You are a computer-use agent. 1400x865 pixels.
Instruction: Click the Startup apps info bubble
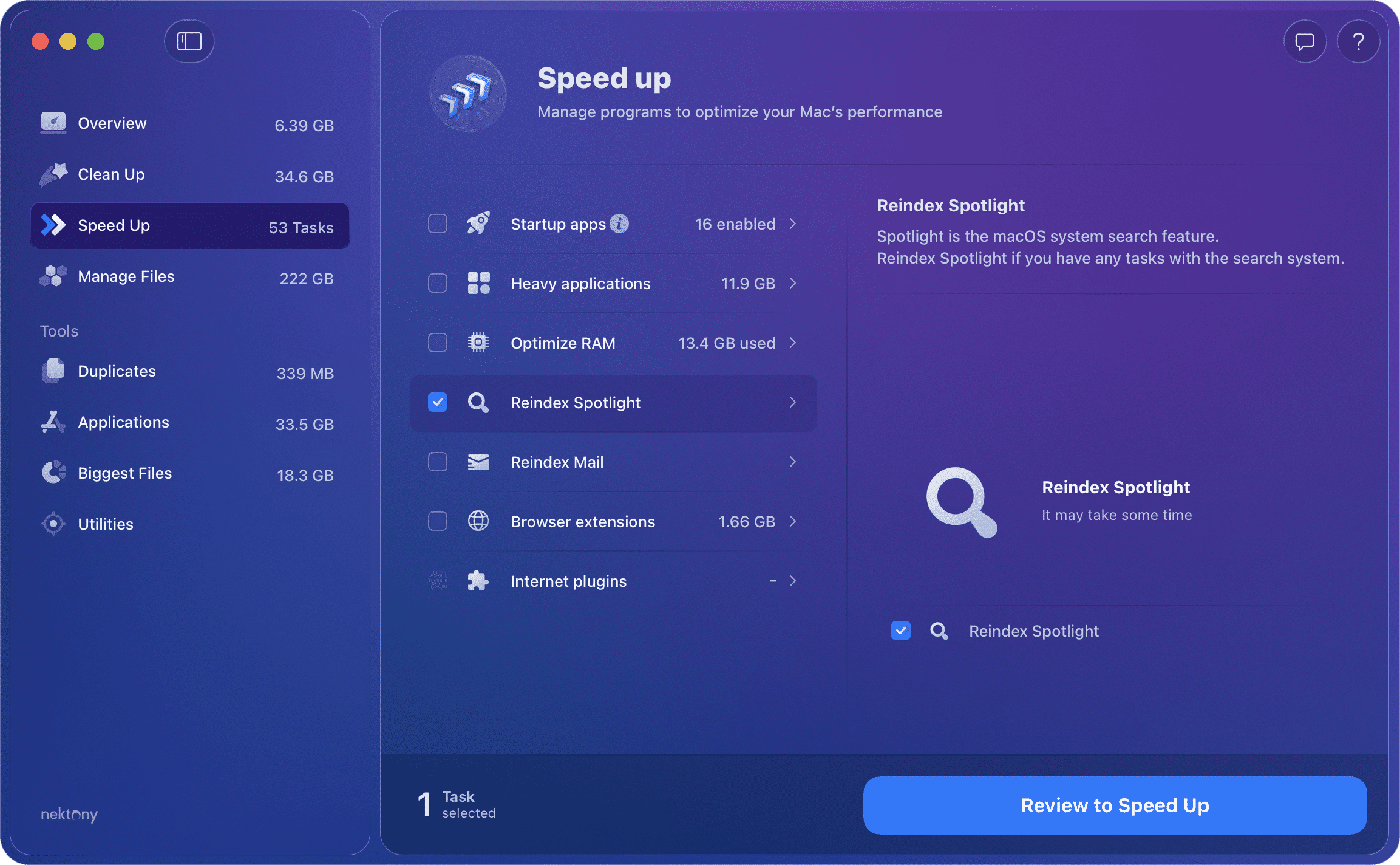[619, 223]
